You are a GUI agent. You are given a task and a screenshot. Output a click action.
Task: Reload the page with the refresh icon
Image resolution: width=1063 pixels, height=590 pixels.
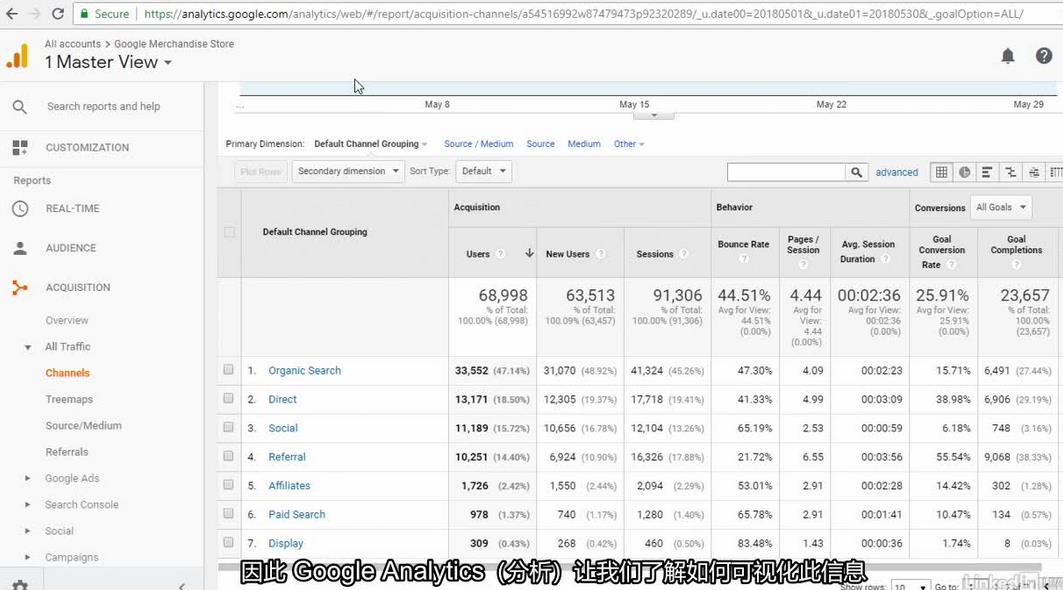tap(58, 14)
